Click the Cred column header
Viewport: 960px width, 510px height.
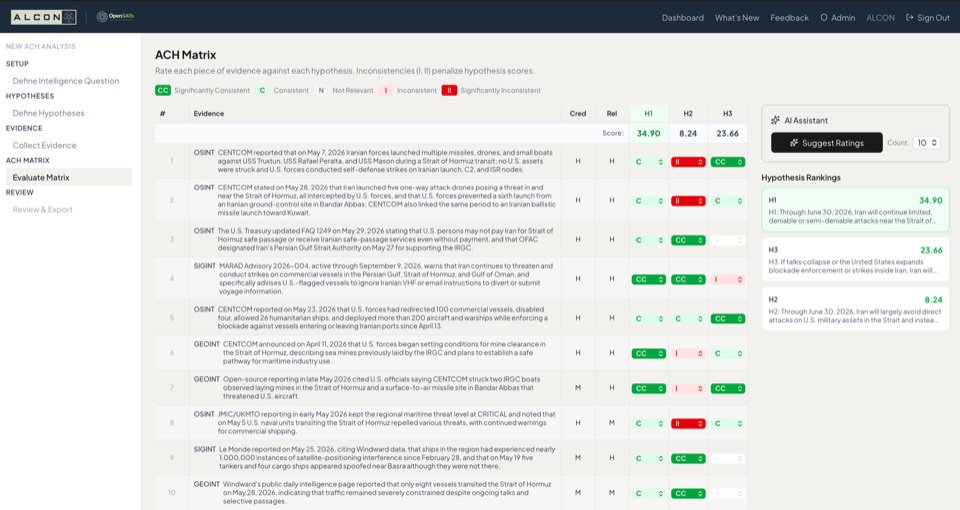pyautogui.click(x=577, y=113)
